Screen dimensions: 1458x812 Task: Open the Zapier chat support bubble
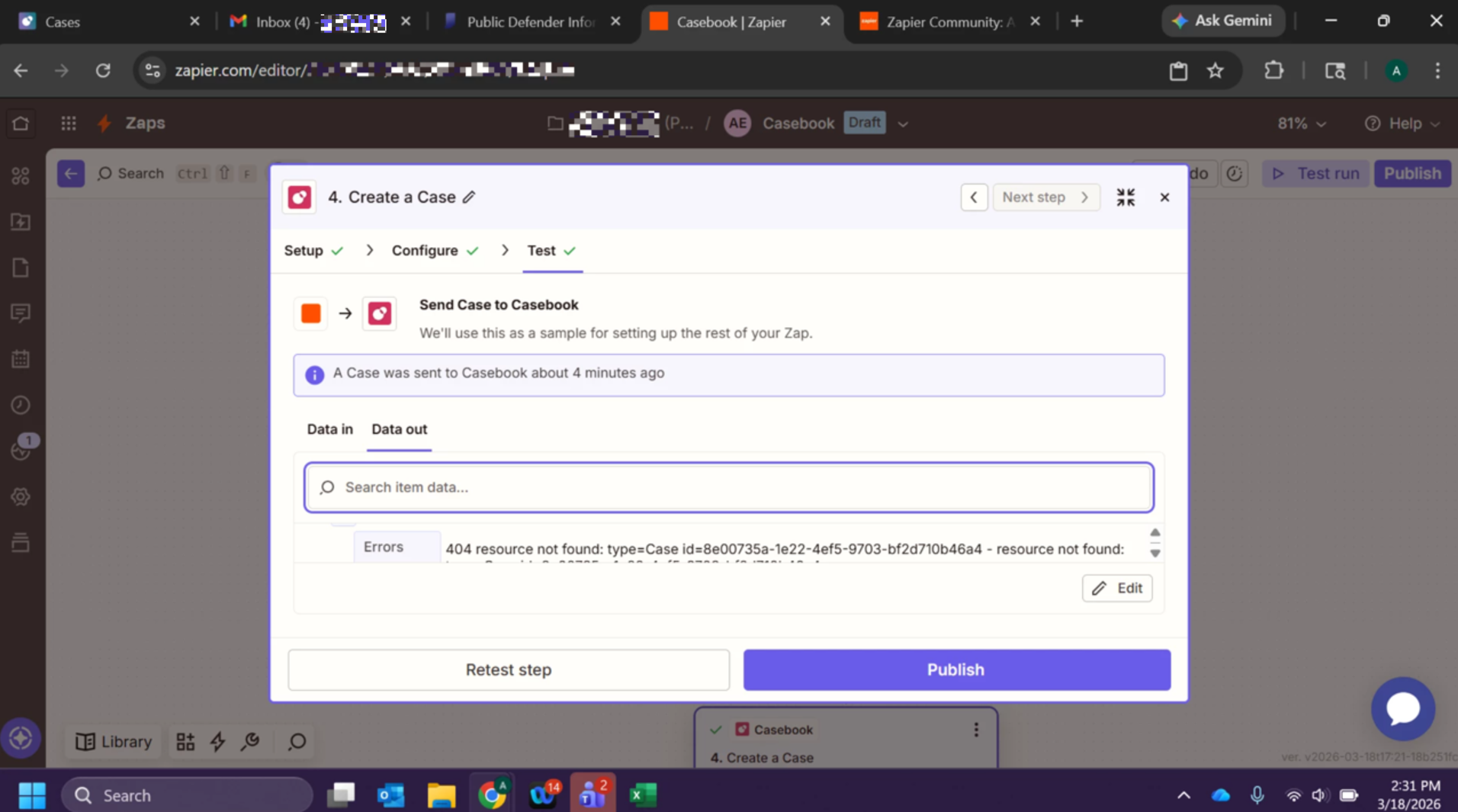(1402, 708)
